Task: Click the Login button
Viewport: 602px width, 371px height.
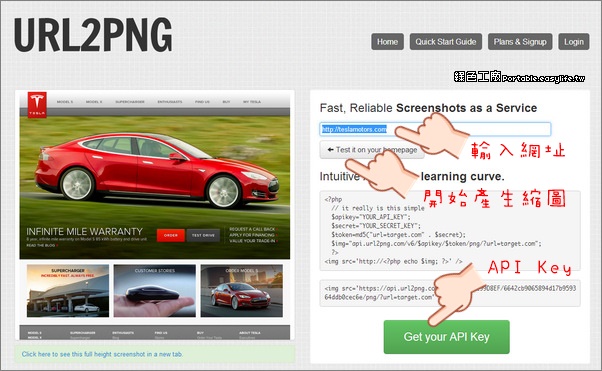Action: click(574, 41)
